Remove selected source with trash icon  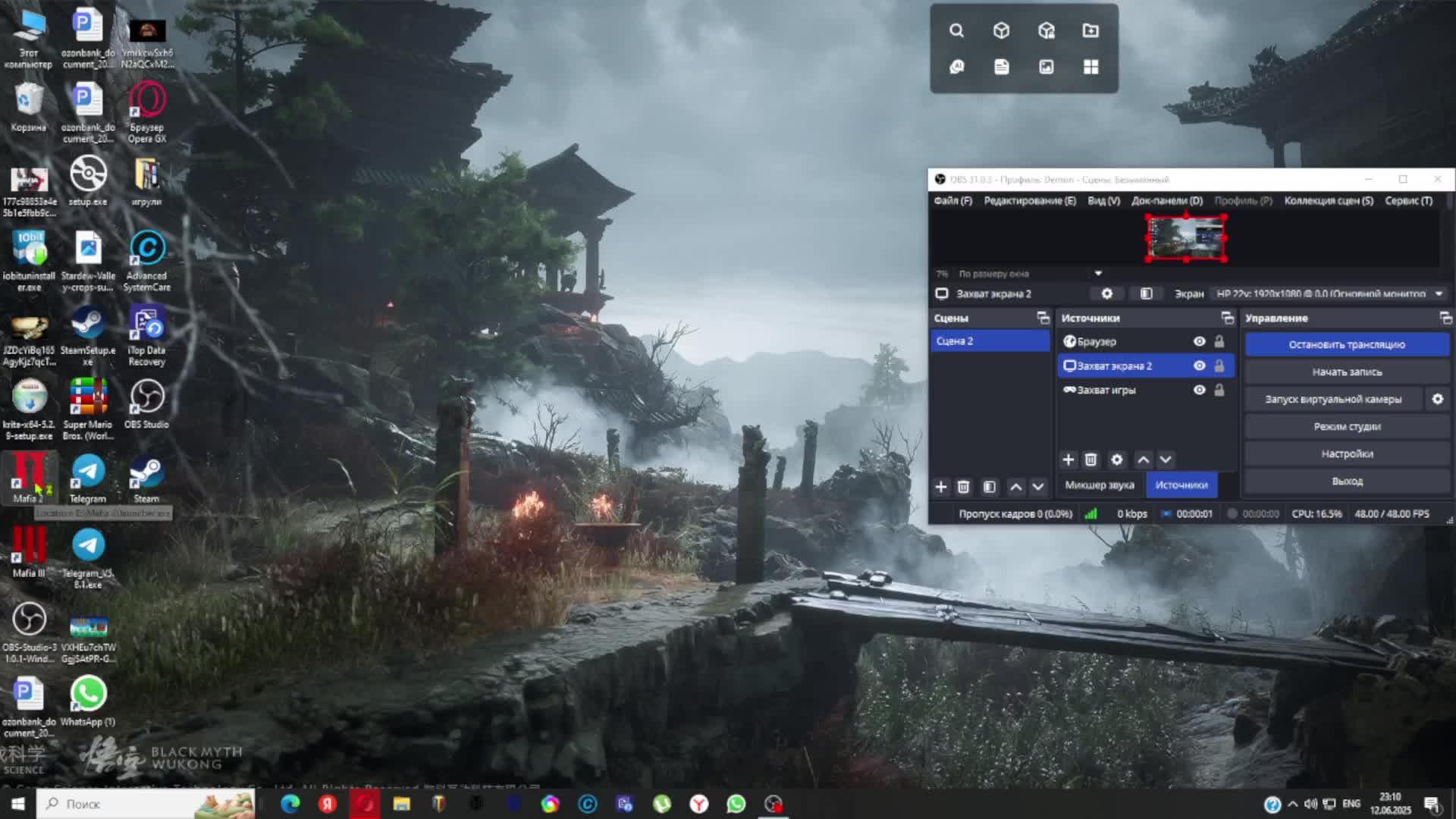click(x=1090, y=460)
